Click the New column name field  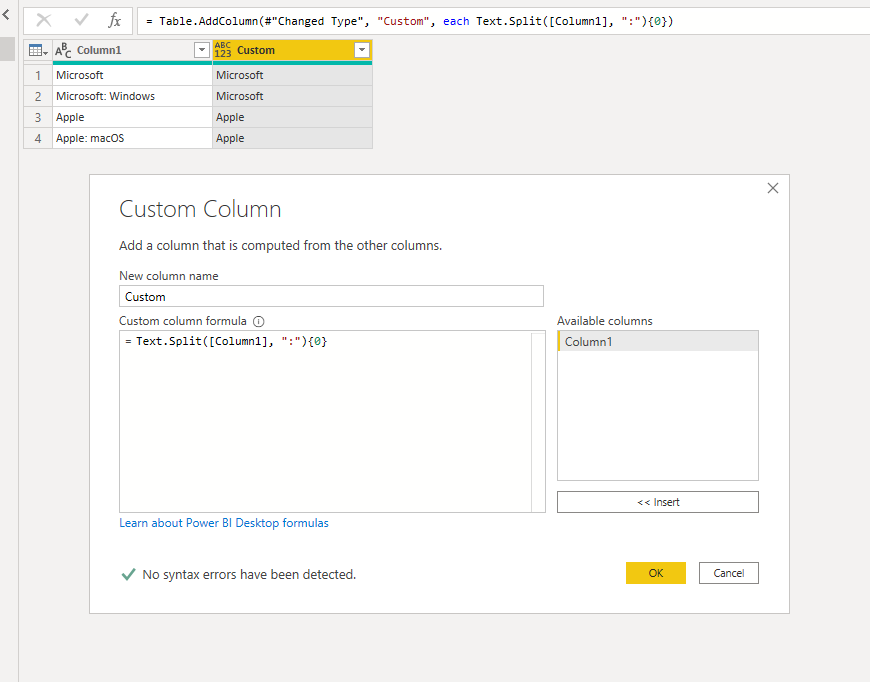331,296
